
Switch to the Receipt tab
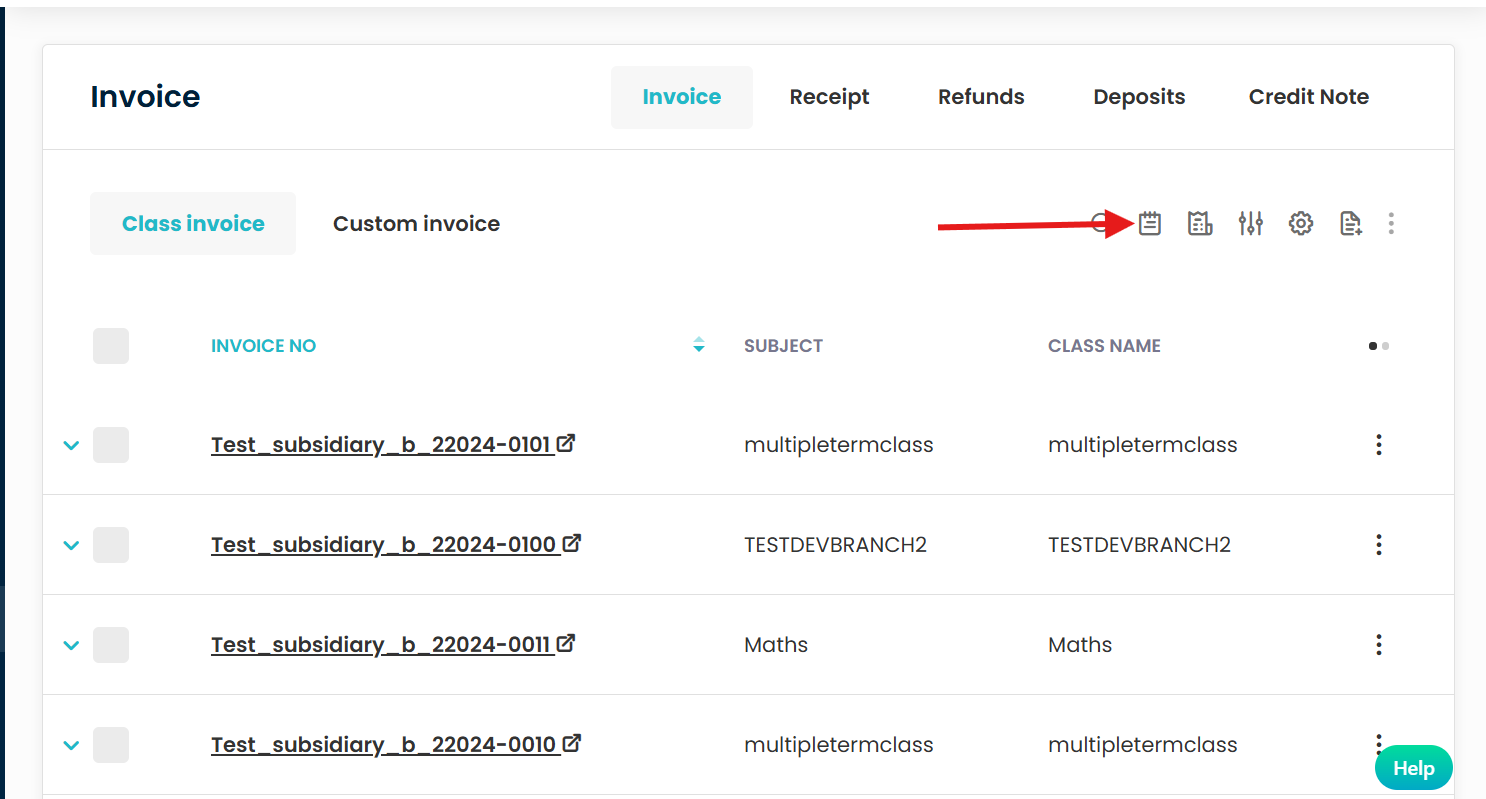(829, 97)
